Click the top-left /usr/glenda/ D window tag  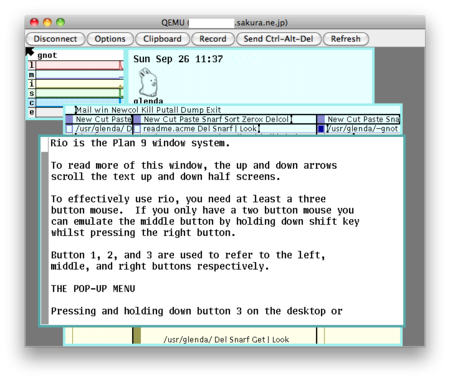104,129
